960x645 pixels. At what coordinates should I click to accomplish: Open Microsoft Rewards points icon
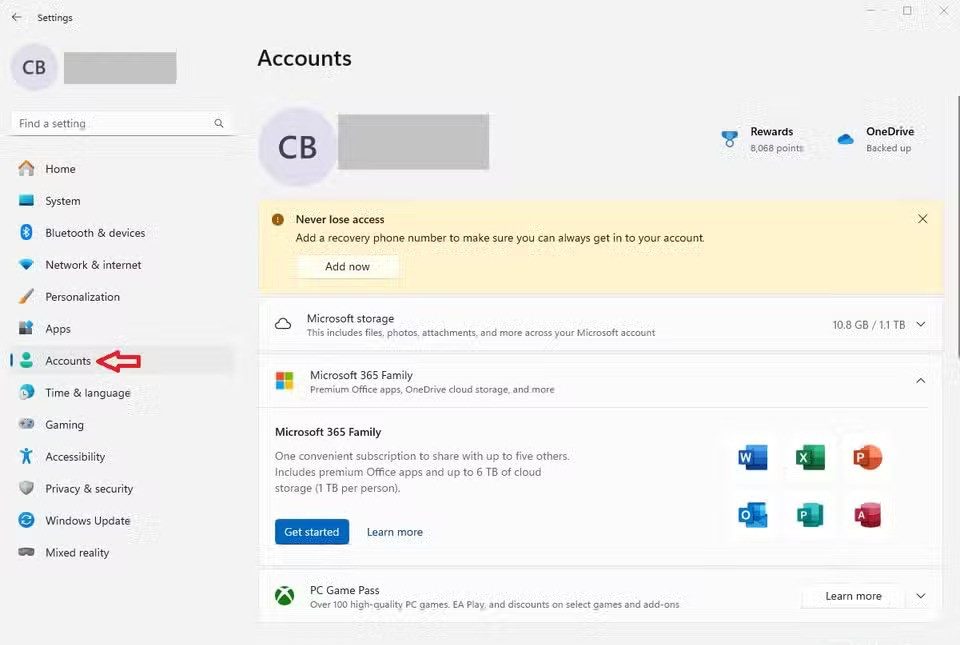click(729, 138)
